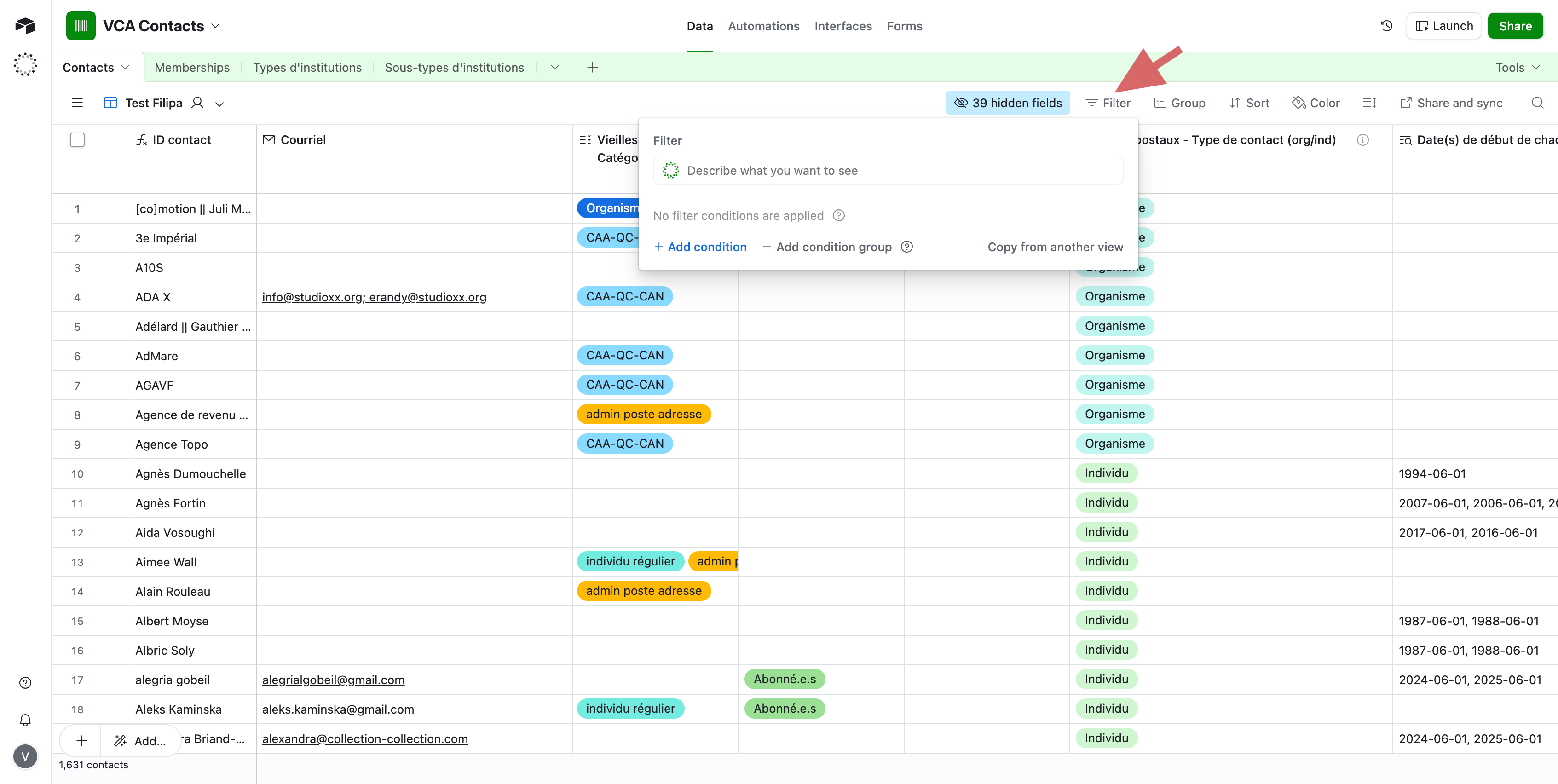Open the views sidebar hamburger icon
Screen dimensions: 1558x784
point(77,103)
